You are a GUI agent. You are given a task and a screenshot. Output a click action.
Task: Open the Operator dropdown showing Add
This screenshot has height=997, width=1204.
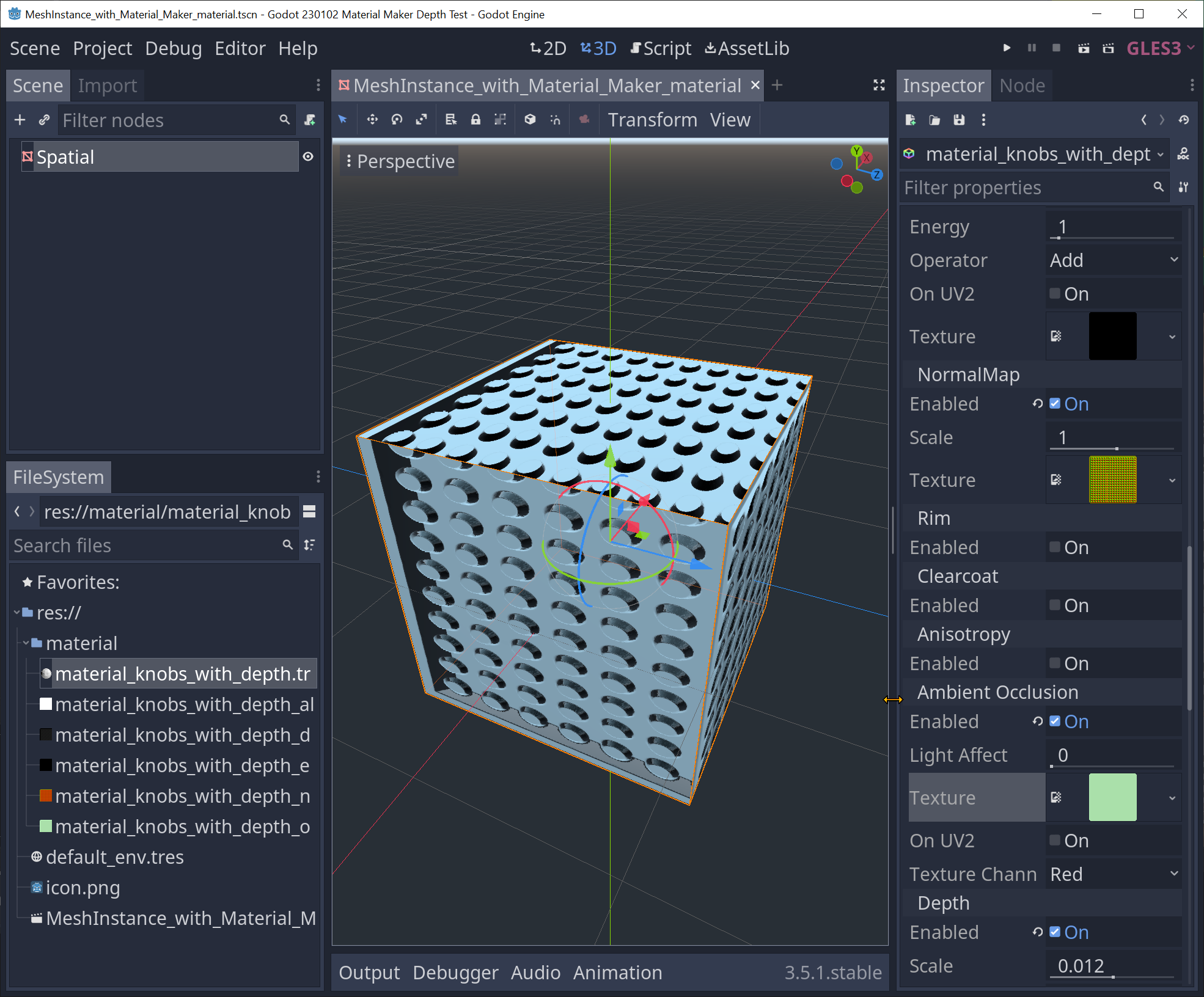click(x=1114, y=260)
